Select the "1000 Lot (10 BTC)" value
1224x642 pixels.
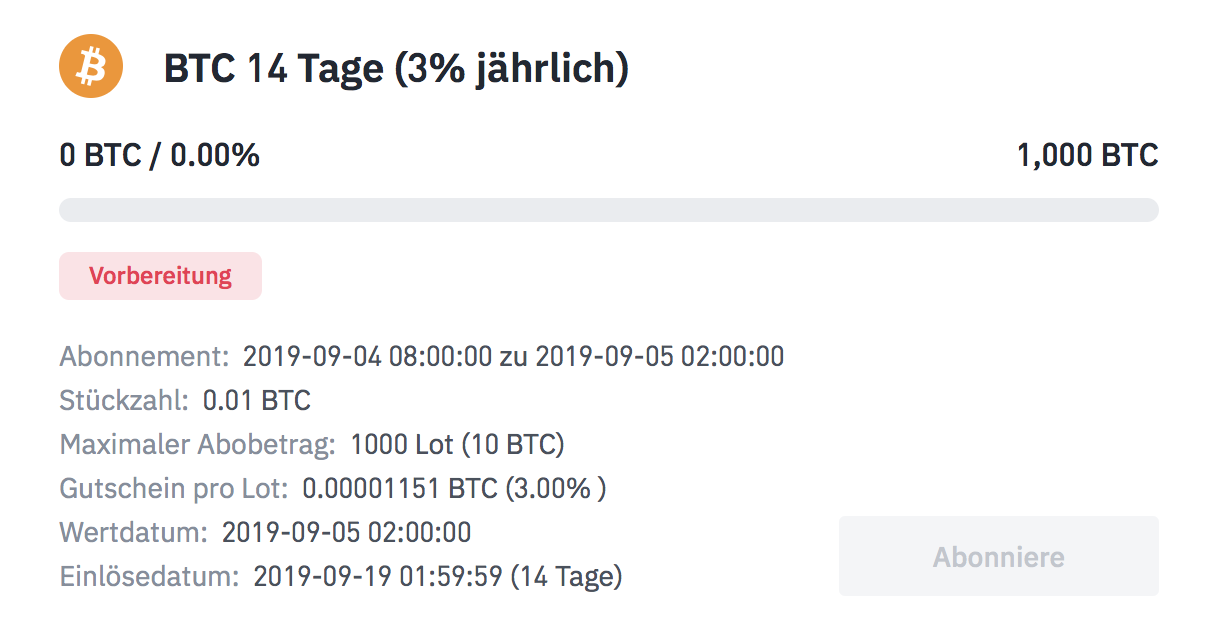tap(458, 444)
